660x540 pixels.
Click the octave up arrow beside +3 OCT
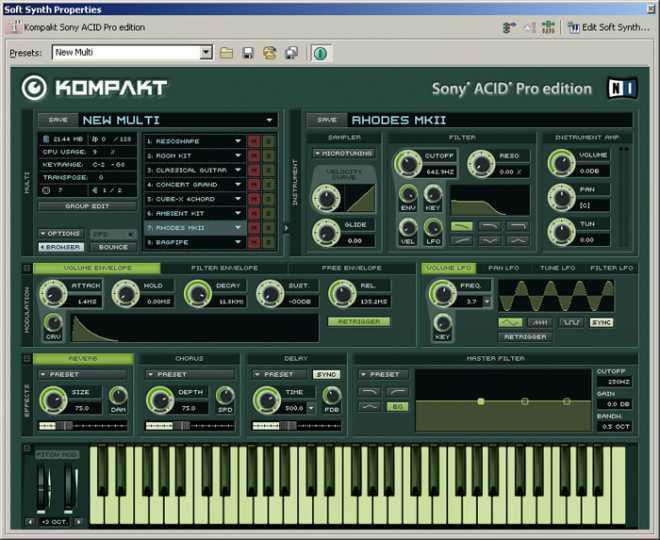pyautogui.click(x=78, y=522)
